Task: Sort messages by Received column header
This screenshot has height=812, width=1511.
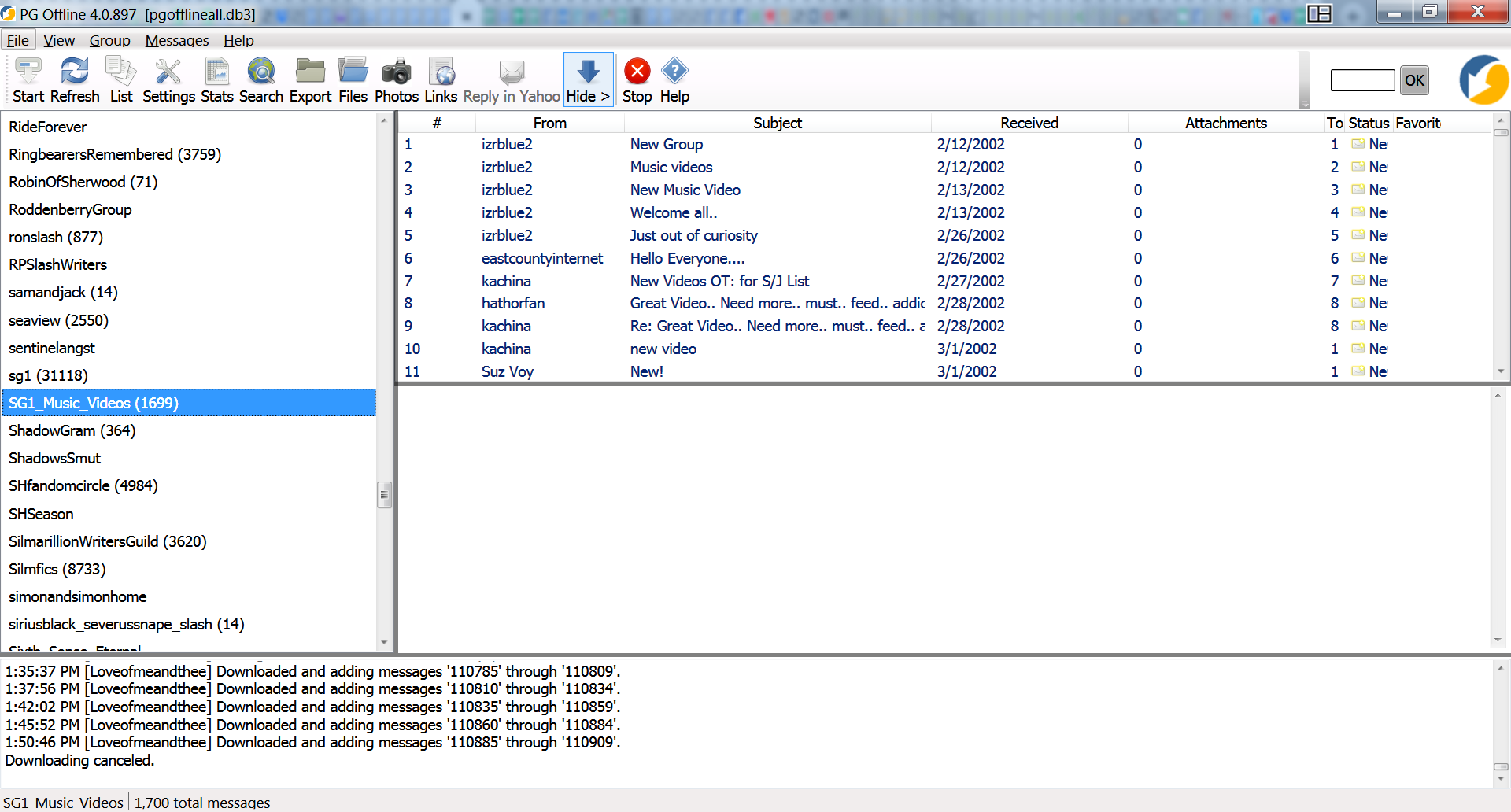Action: (1029, 123)
